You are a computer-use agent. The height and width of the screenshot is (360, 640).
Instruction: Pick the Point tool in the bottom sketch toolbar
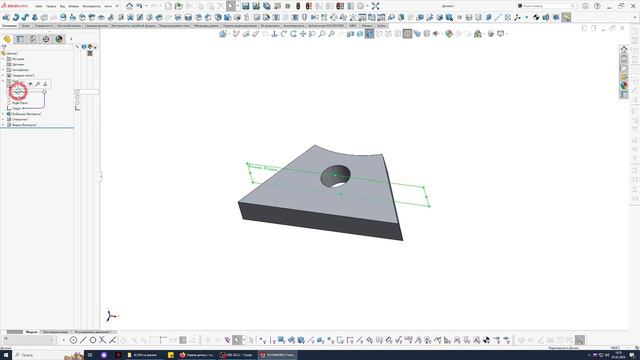tap(63, 340)
